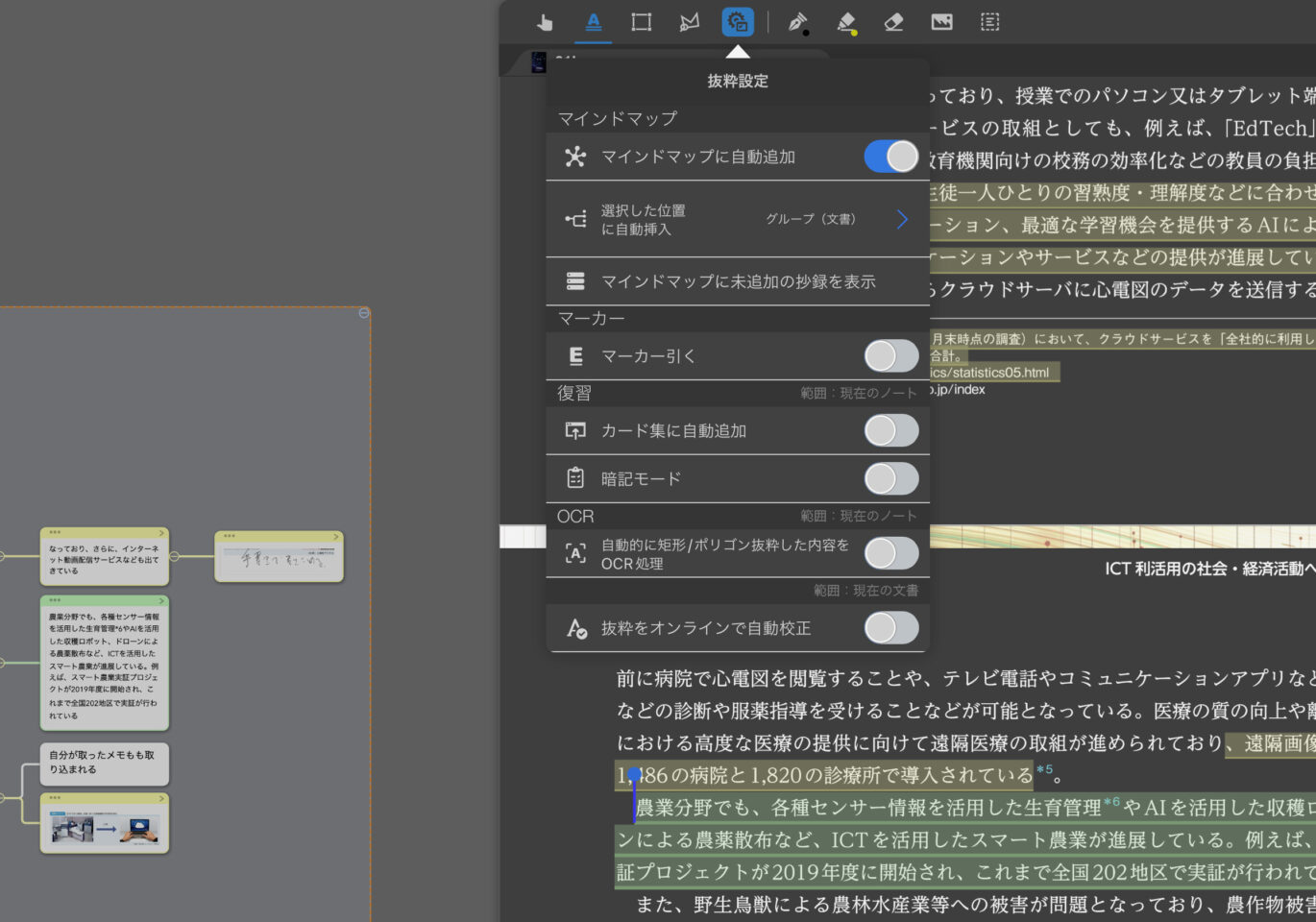Screen dimensions: 1316x922
Task: Select the hand pan tool
Action: point(546,22)
